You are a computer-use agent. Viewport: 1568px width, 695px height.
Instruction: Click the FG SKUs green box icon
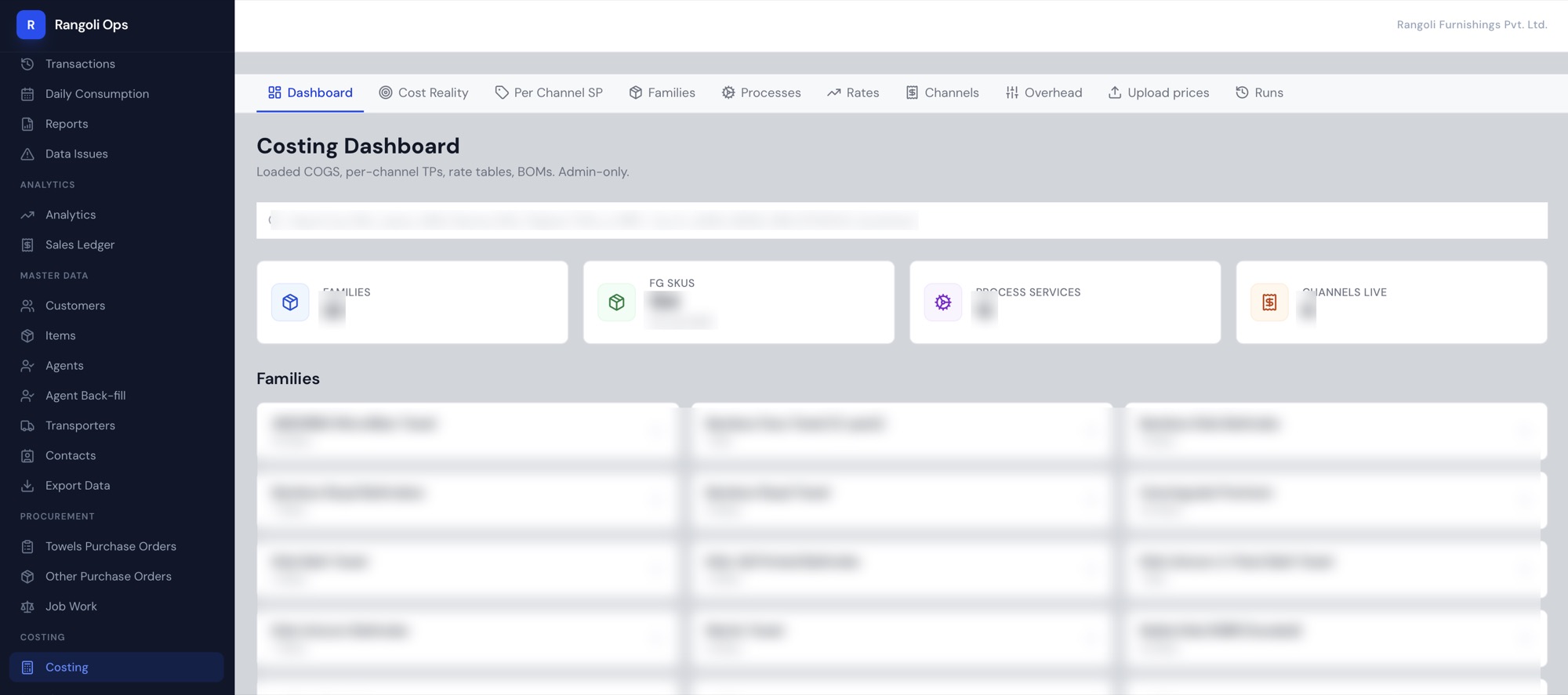coord(616,302)
